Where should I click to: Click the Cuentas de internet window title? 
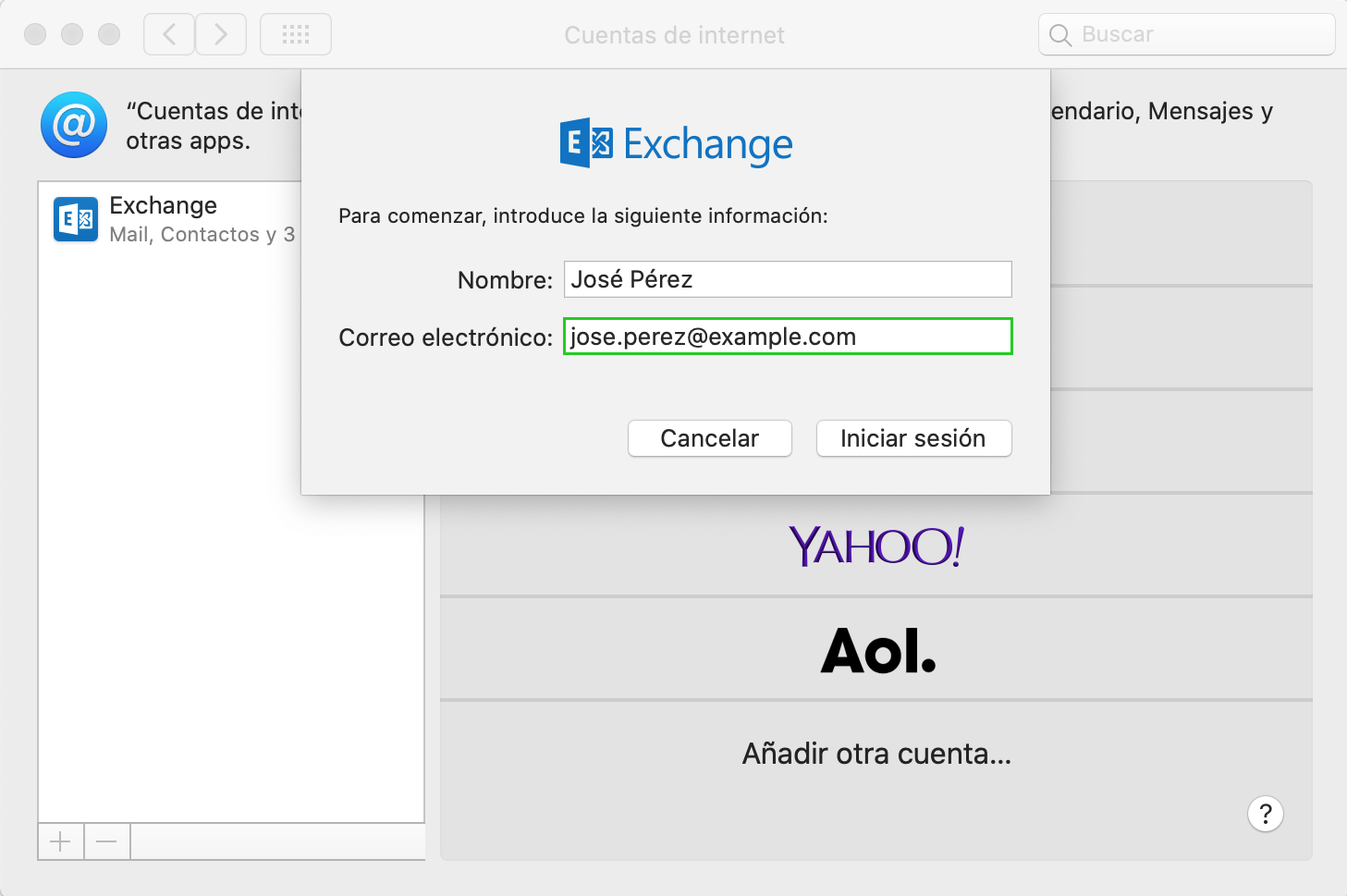point(674,35)
